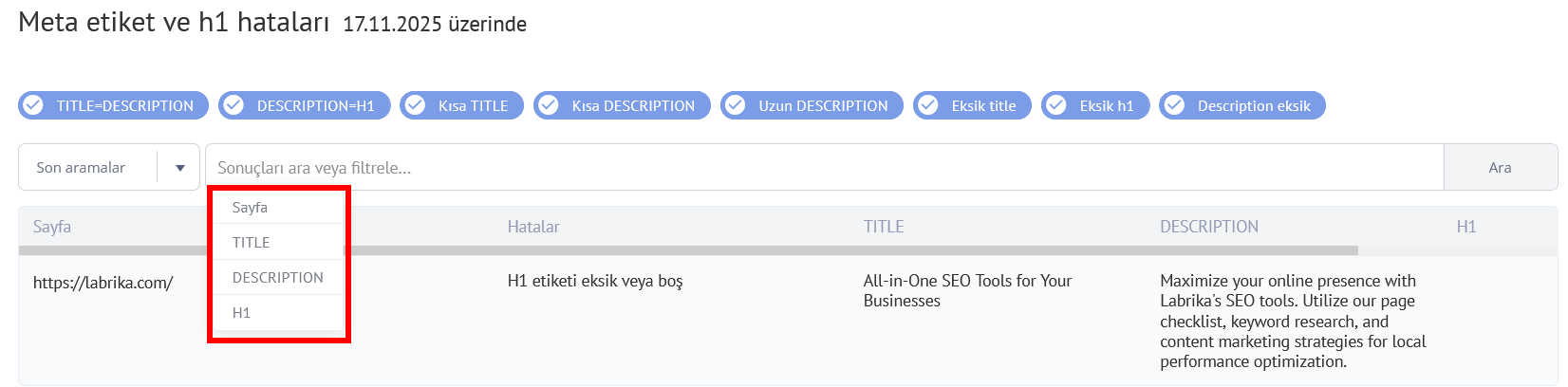Click the Hatalar column header
Screen dimensions: 1568x387
pyautogui.click(x=533, y=227)
